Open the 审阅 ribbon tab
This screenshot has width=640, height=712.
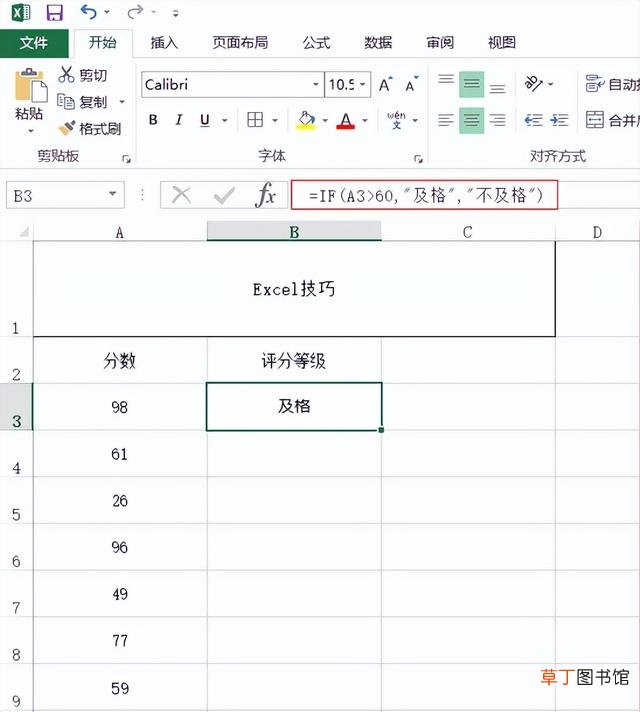click(x=440, y=43)
